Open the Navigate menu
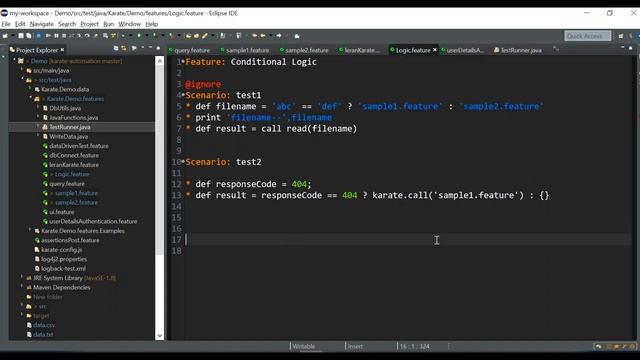 tap(42, 24)
